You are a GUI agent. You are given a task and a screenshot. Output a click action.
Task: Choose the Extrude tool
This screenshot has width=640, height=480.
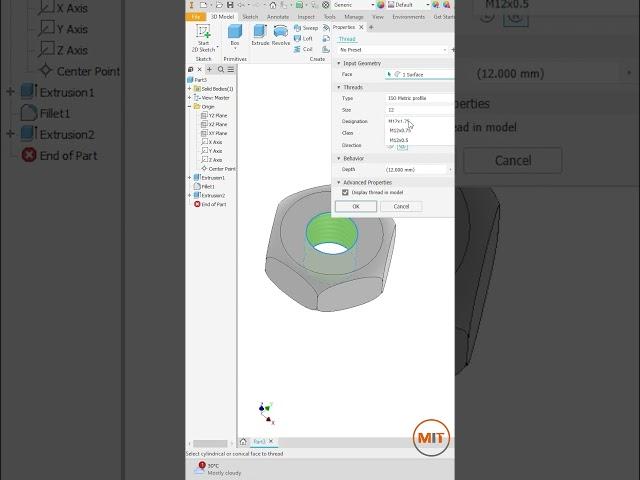(x=260, y=35)
